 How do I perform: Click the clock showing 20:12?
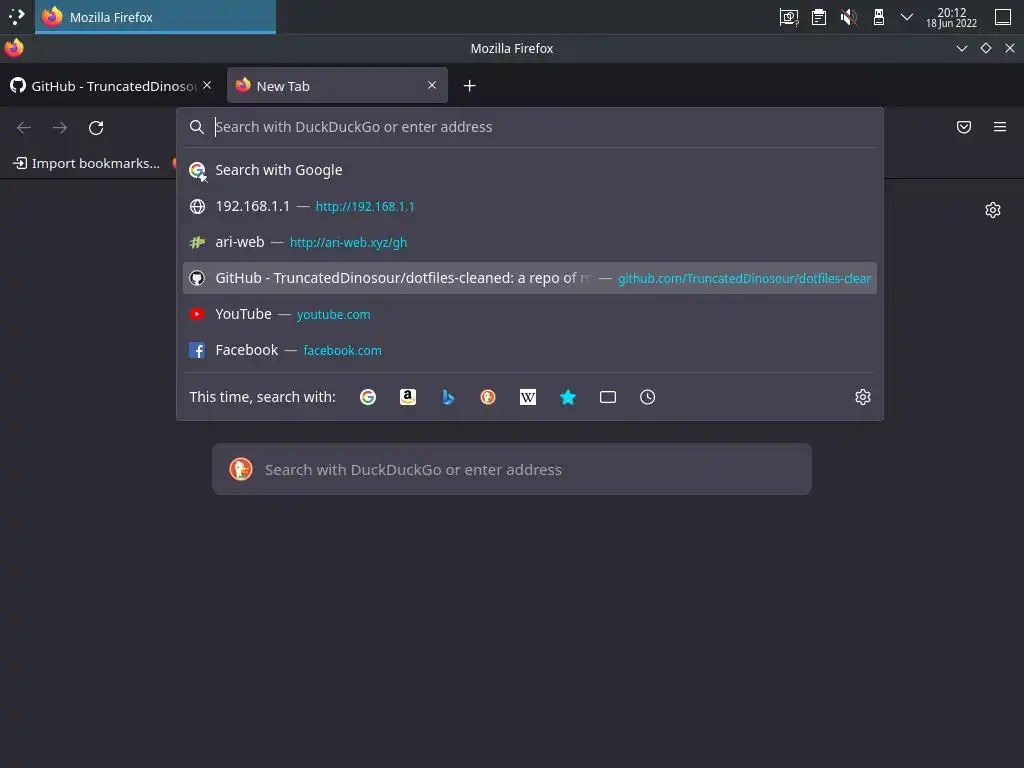click(951, 17)
